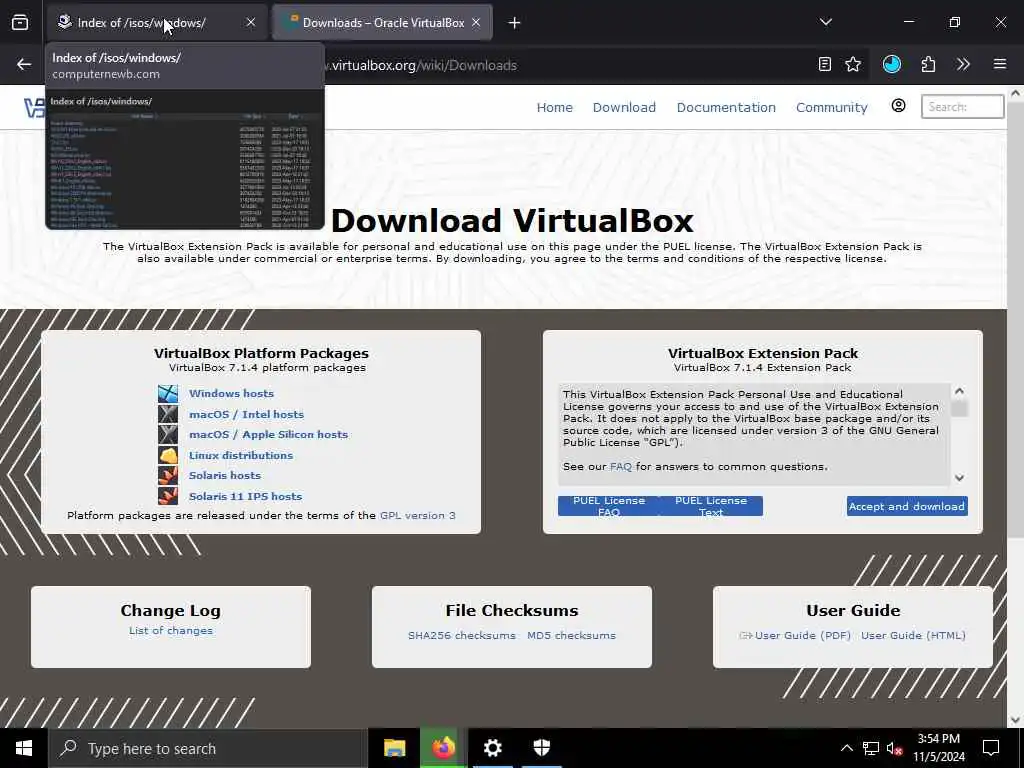Close the Index of /isos/windows/ tab
This screenshot has height=768, width=1024.
point(251,22)
